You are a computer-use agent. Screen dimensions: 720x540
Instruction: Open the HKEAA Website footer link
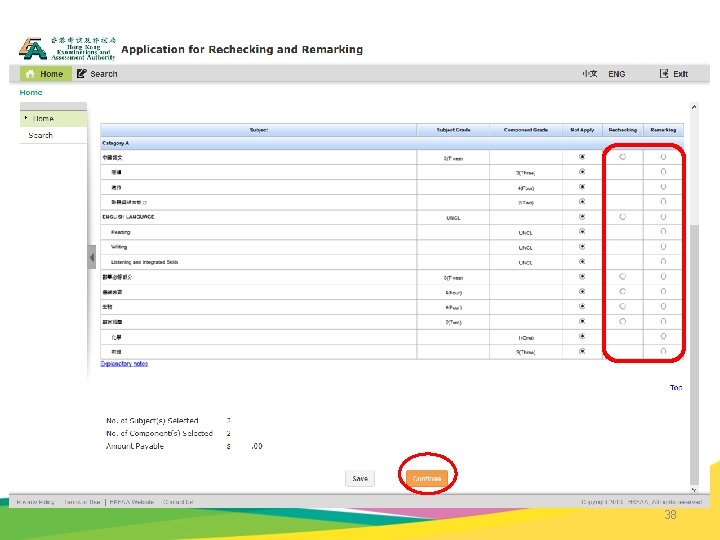[x=132, y=502]
